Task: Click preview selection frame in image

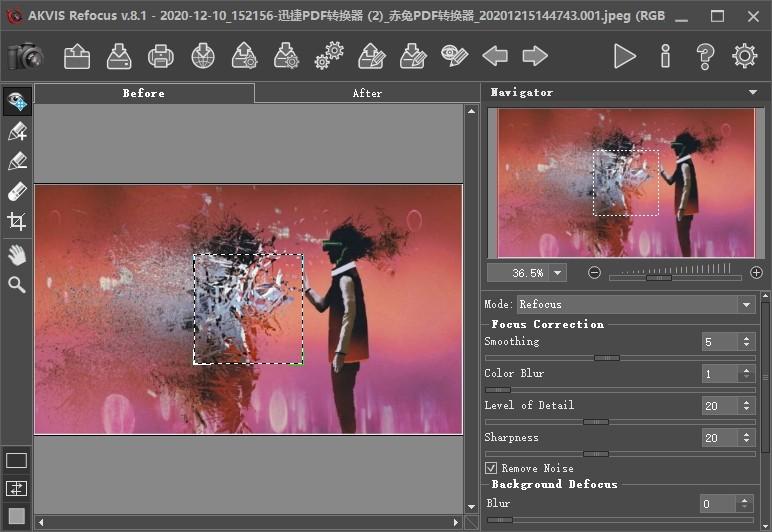Action: click(x=248, y=310)
